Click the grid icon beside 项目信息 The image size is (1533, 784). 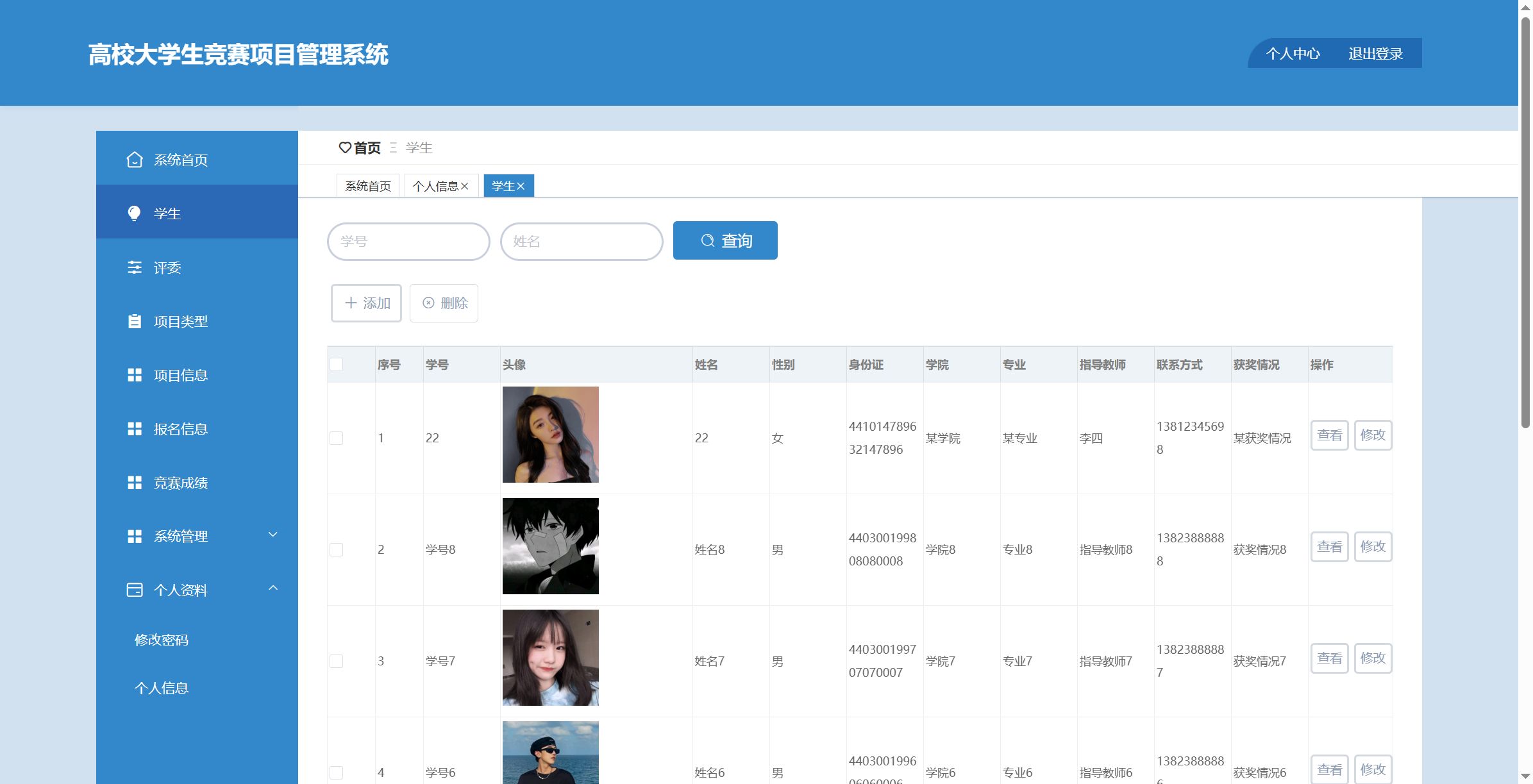click(134, 375)
